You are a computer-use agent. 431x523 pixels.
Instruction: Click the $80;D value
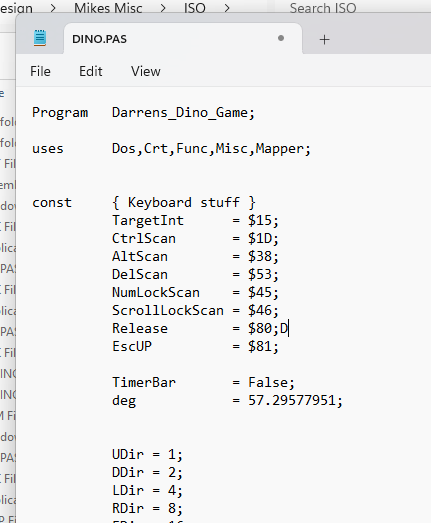pyautogui.click(x=268, y=329)
